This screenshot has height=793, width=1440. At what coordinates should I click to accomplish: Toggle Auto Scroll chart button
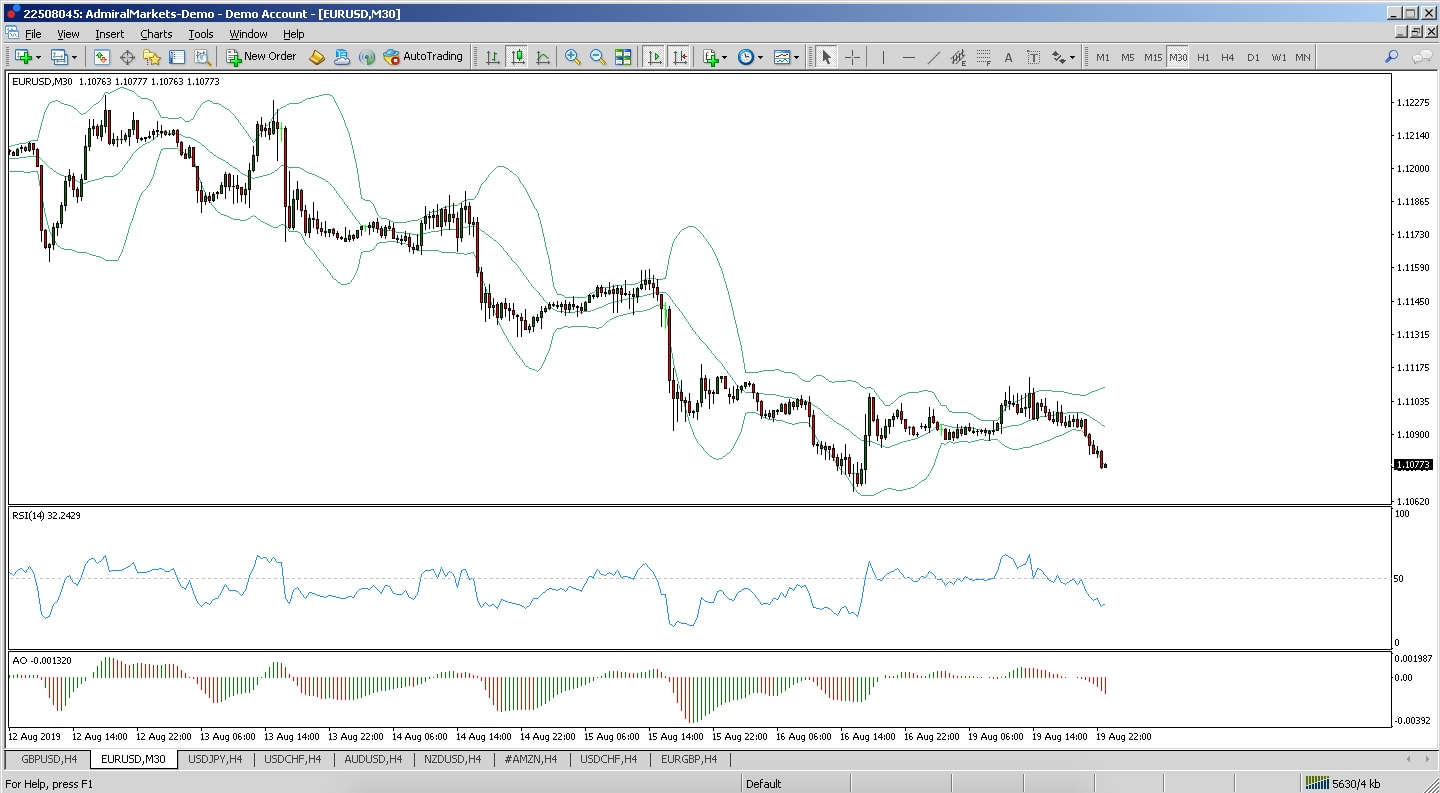coord(654,57)
